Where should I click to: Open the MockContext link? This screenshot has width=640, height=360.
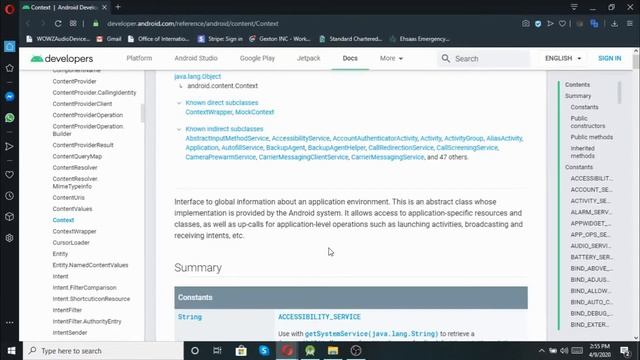254,112
